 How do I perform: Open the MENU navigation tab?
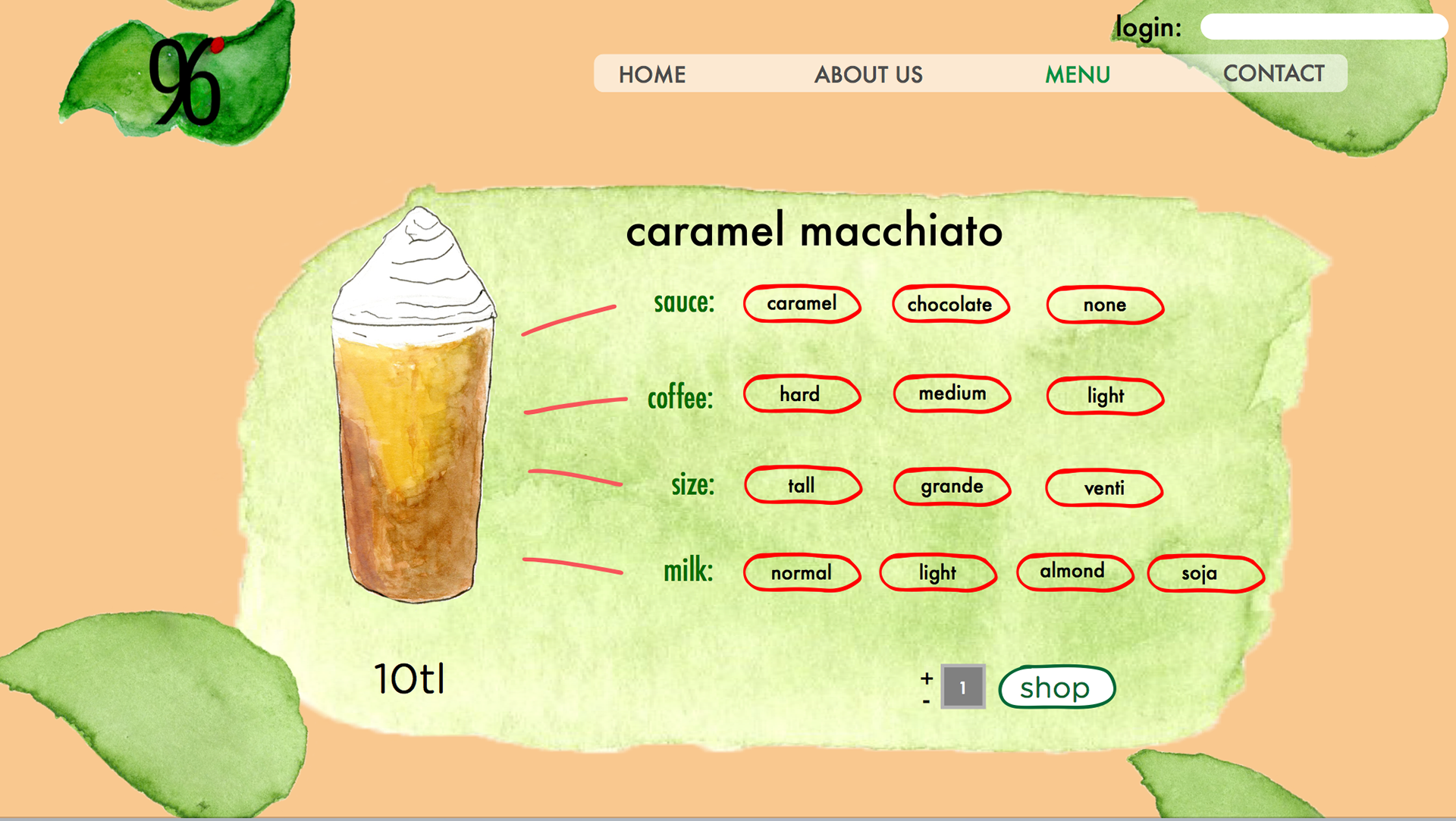pos(1077,74)
